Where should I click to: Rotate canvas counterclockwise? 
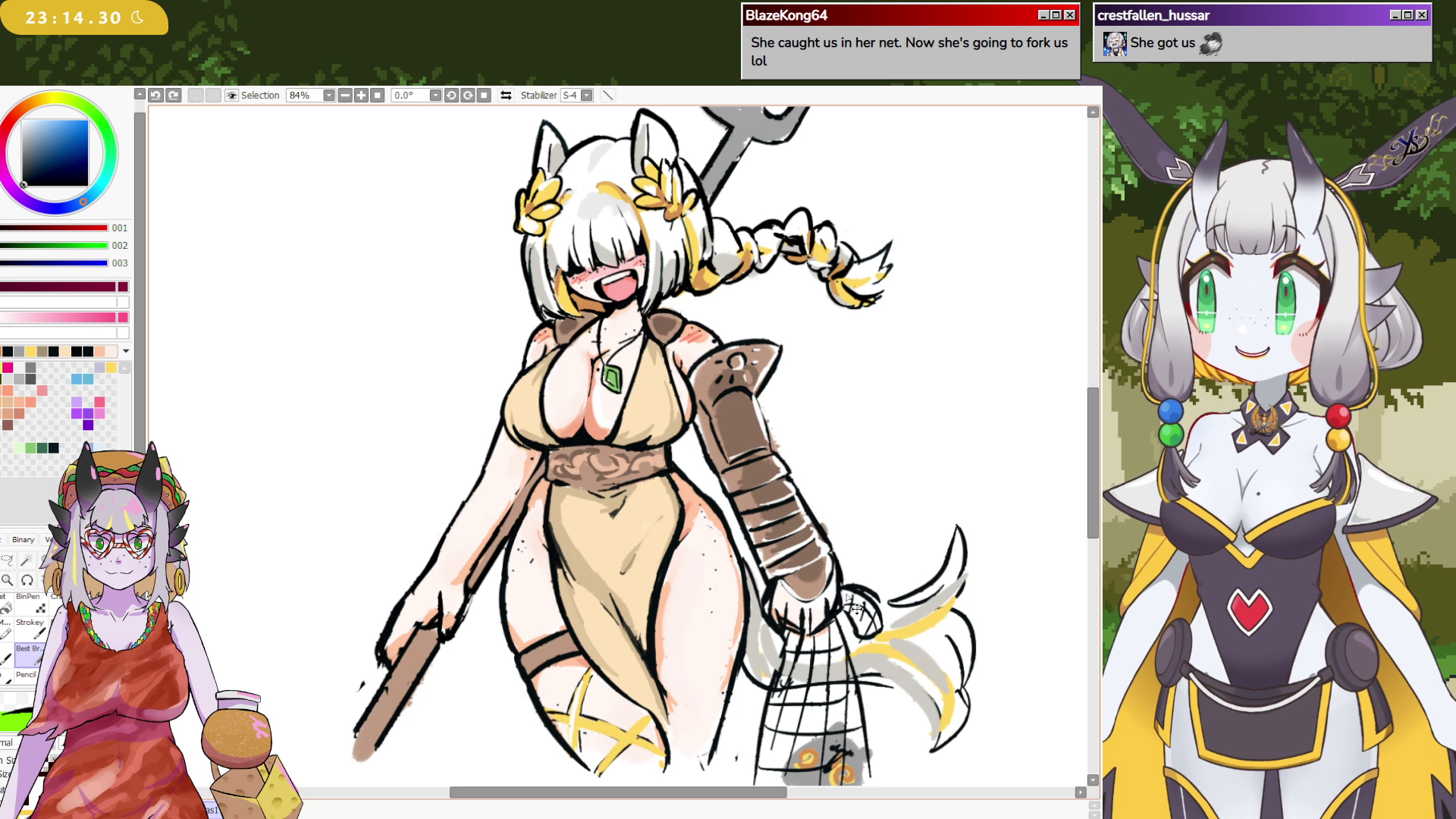(451, 96)
